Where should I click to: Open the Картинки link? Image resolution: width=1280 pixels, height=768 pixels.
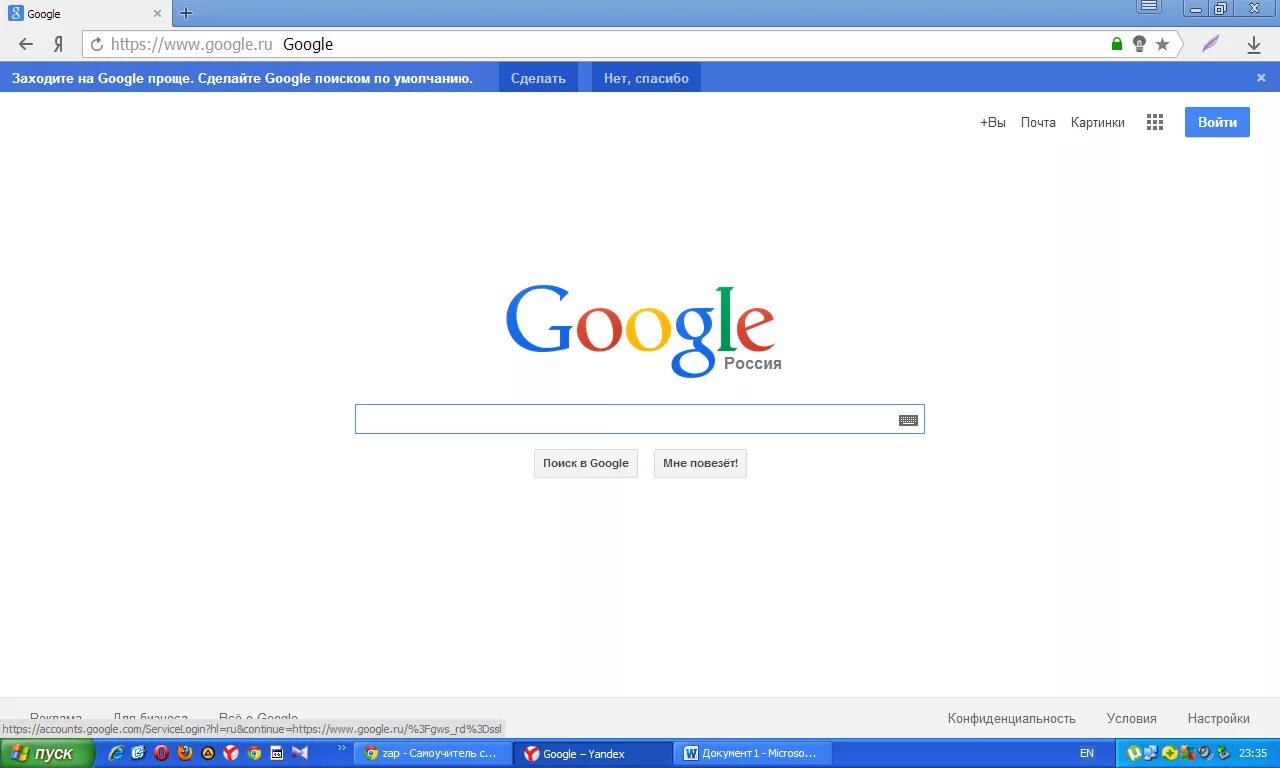tap(1097, 122)
